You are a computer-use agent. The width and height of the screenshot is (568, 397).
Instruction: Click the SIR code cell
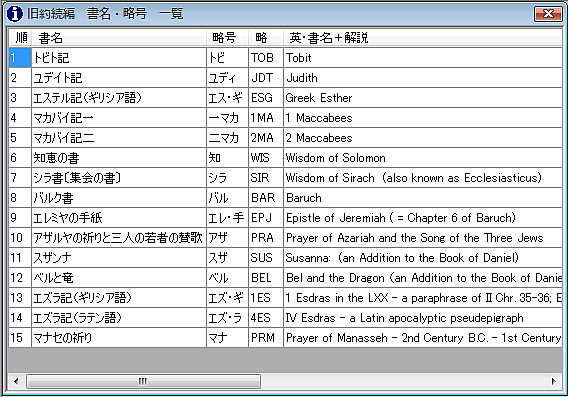(266, 178)
